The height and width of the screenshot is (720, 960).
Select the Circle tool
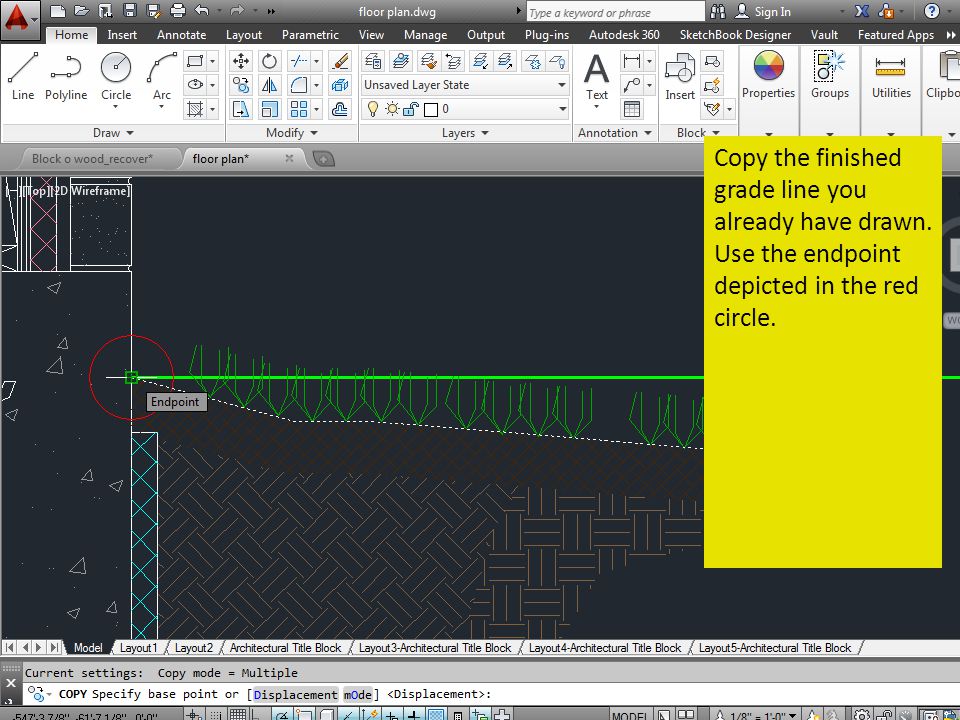[x=116, y=77]
